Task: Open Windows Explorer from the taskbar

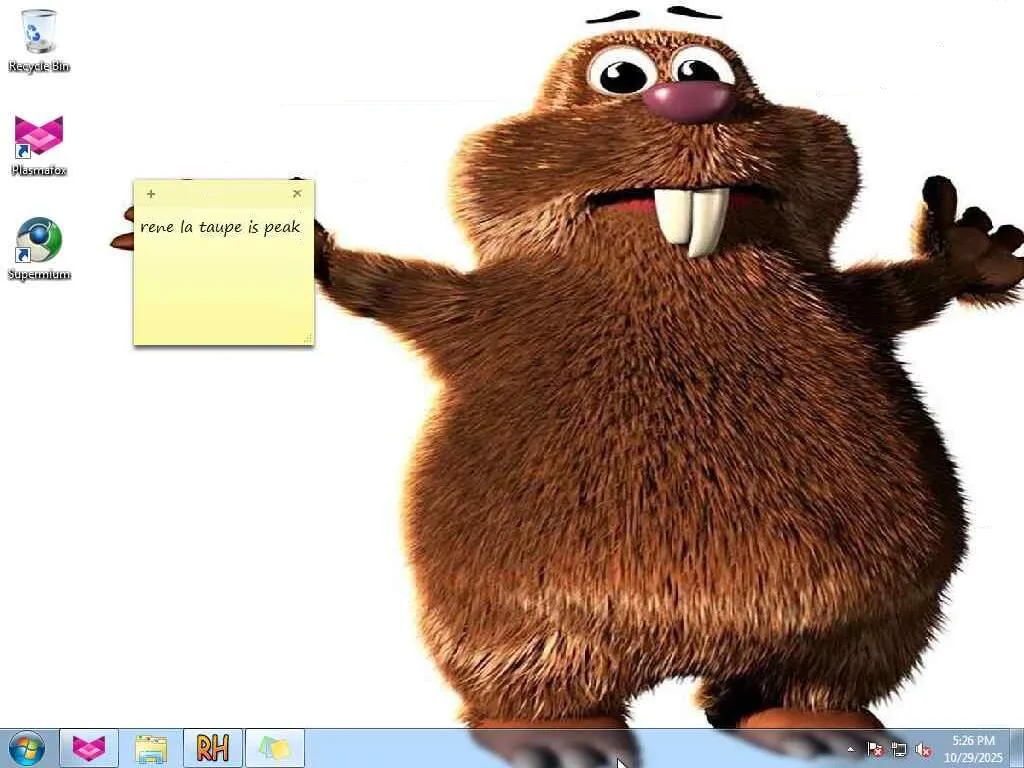Action: [x=151, y=748]
